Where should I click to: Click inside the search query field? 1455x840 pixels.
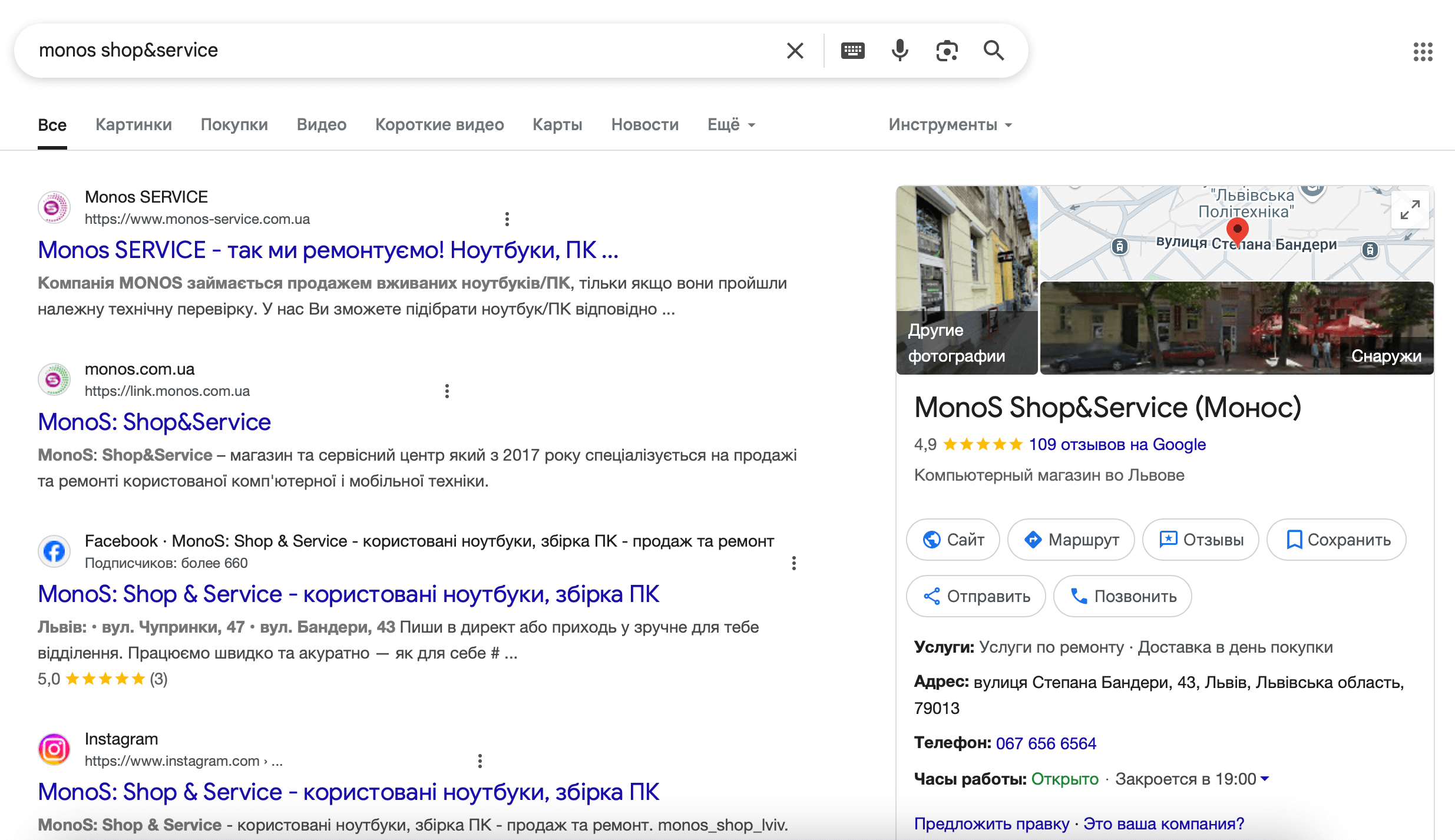tap(401, 51)
